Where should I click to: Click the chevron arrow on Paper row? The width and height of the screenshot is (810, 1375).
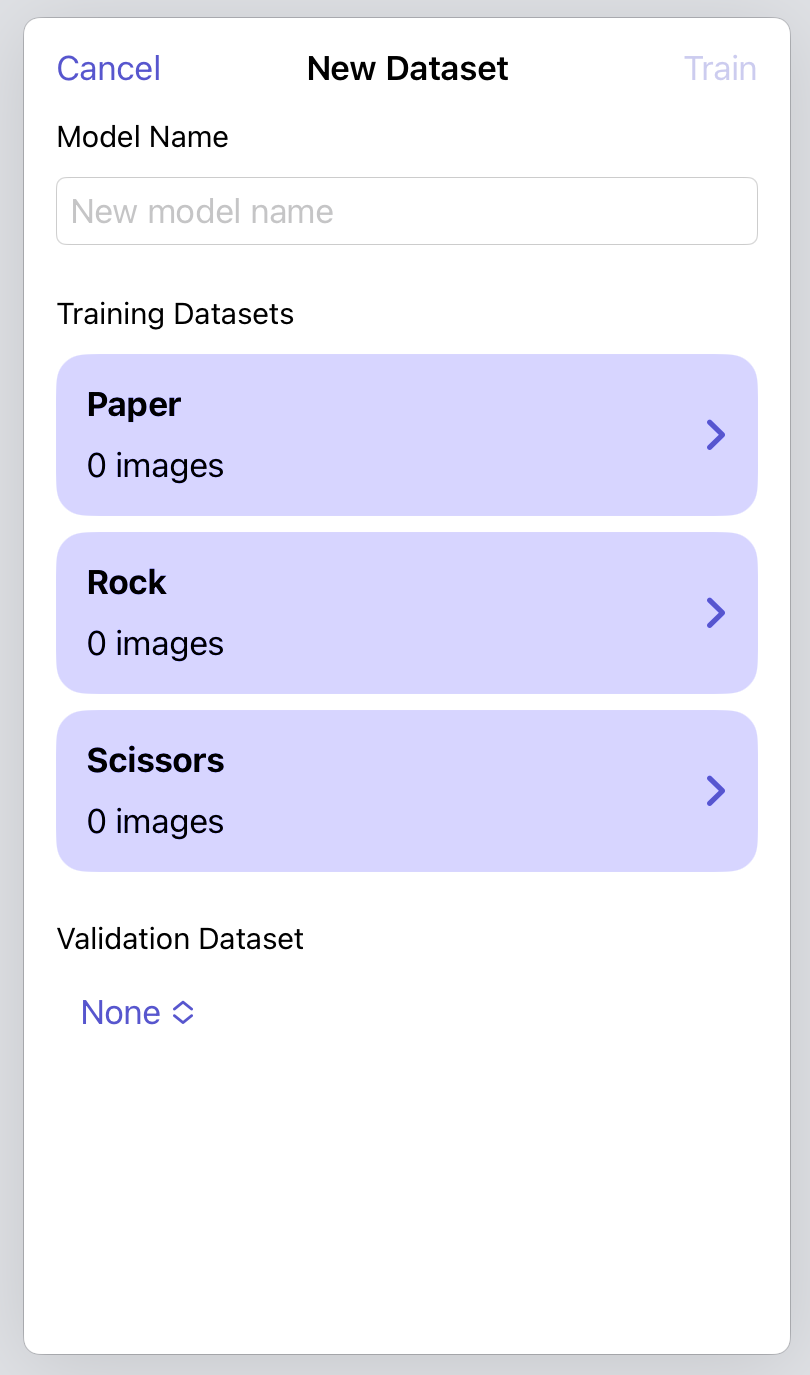click(x=715, y=435)
